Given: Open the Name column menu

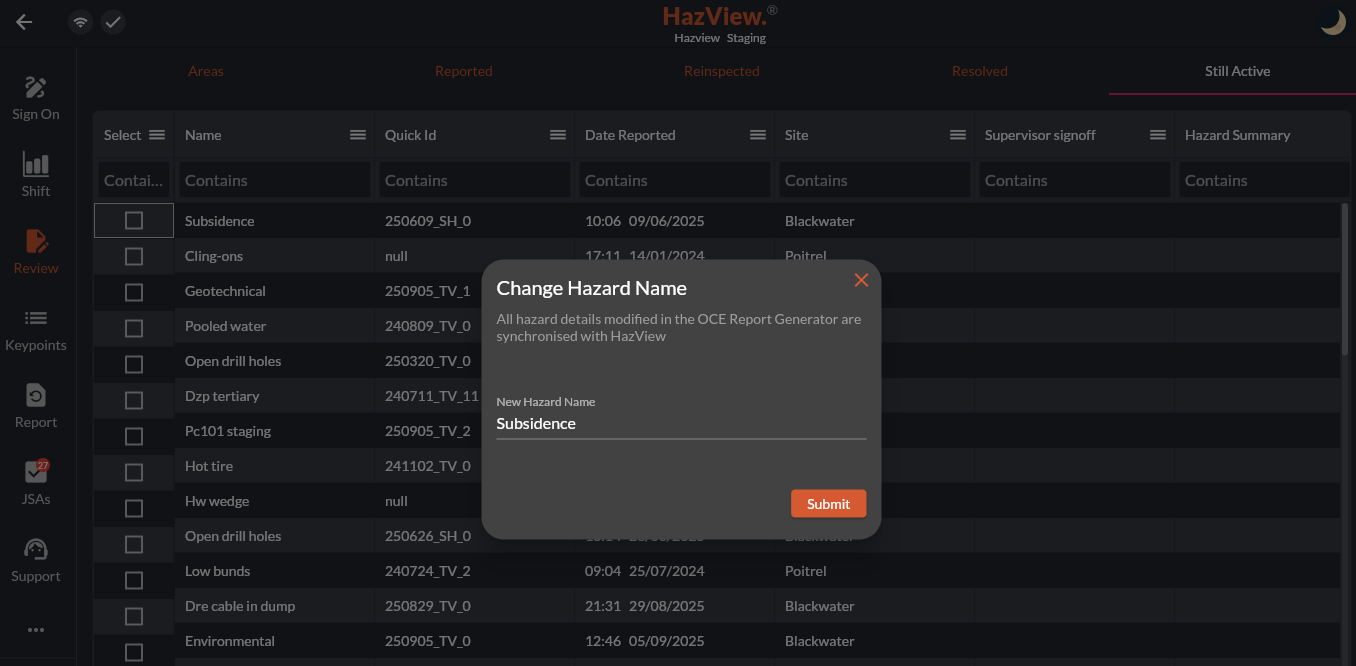Looking at the screenshot, I should [357, 135].
